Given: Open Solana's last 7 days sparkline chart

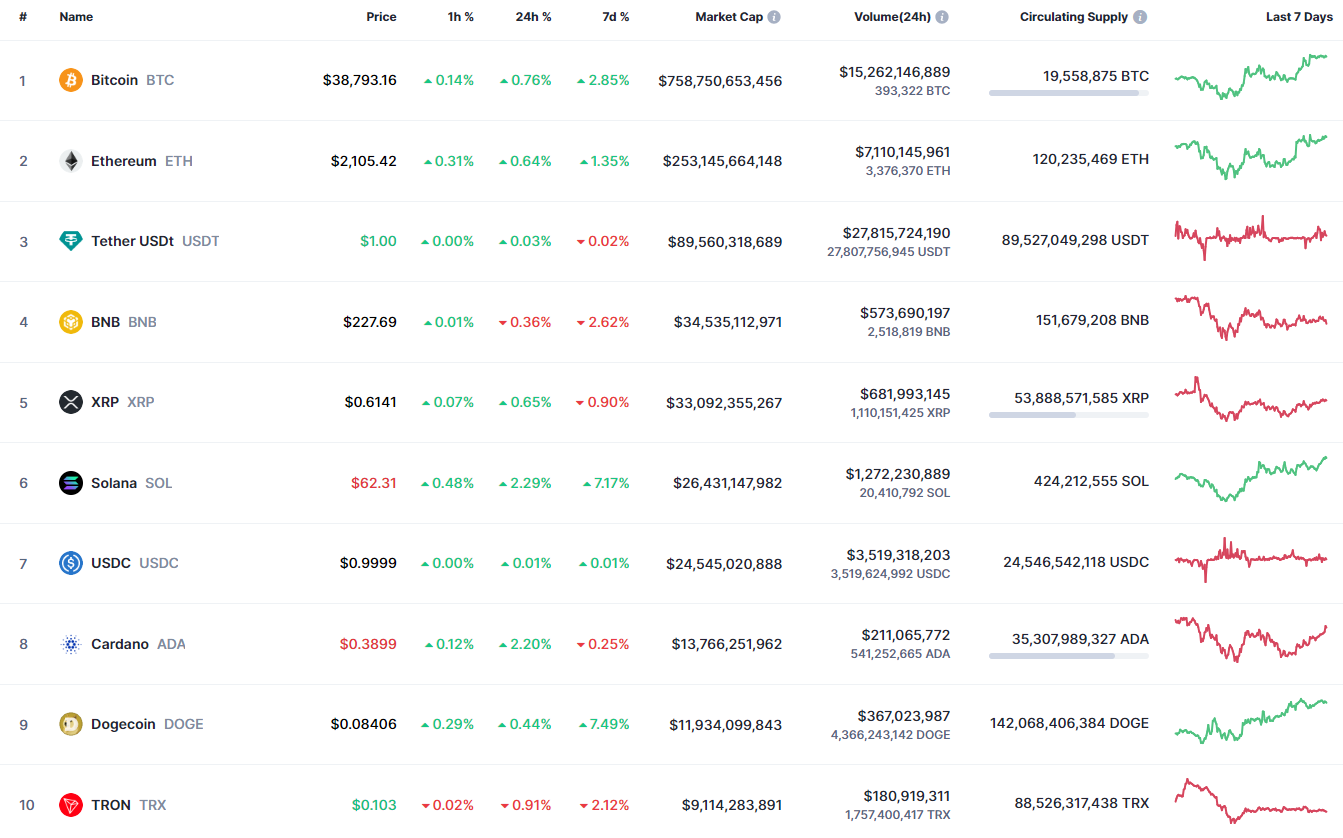Looking at the screenshot, I should point(1251,479).
